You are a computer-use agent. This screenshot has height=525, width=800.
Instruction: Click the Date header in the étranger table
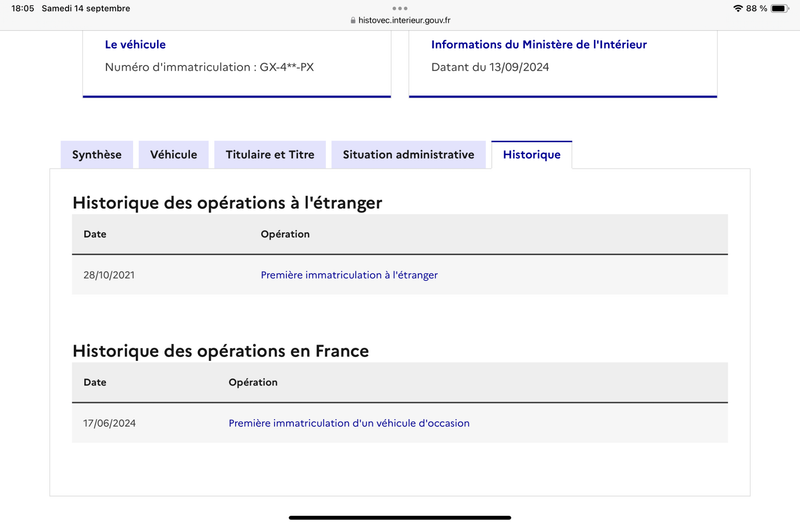coord(95,234)
